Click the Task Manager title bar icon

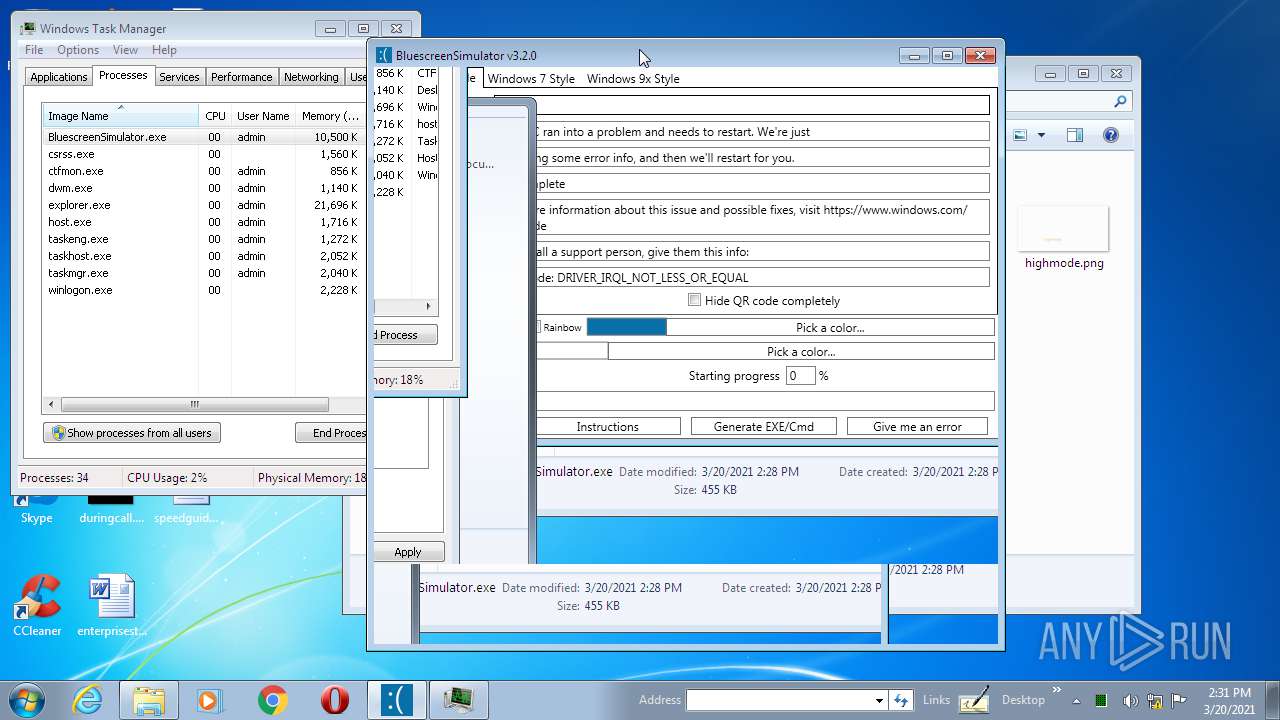pyautogui.click(x=28, y=28)
